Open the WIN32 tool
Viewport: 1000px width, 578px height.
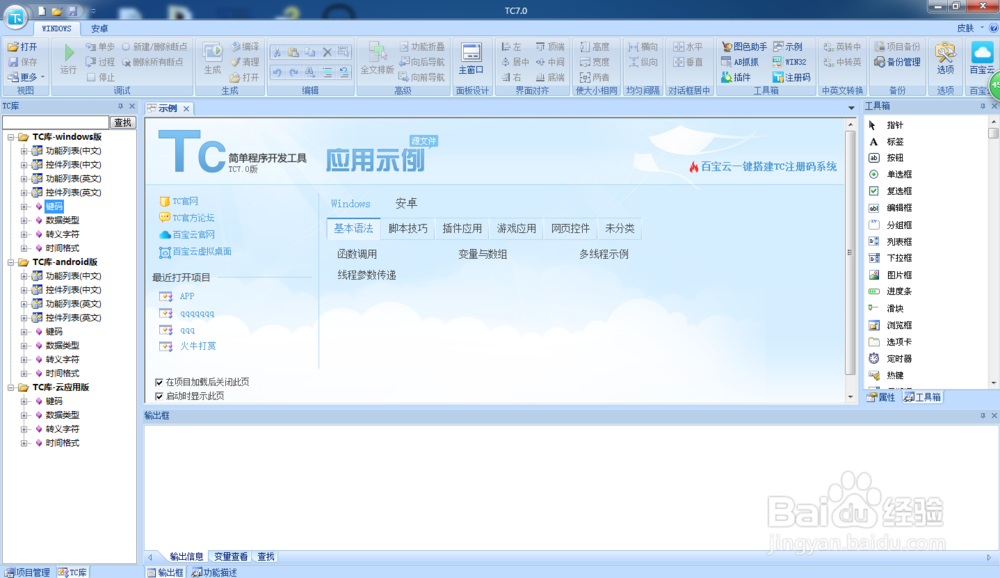click(x=790, y=62)
